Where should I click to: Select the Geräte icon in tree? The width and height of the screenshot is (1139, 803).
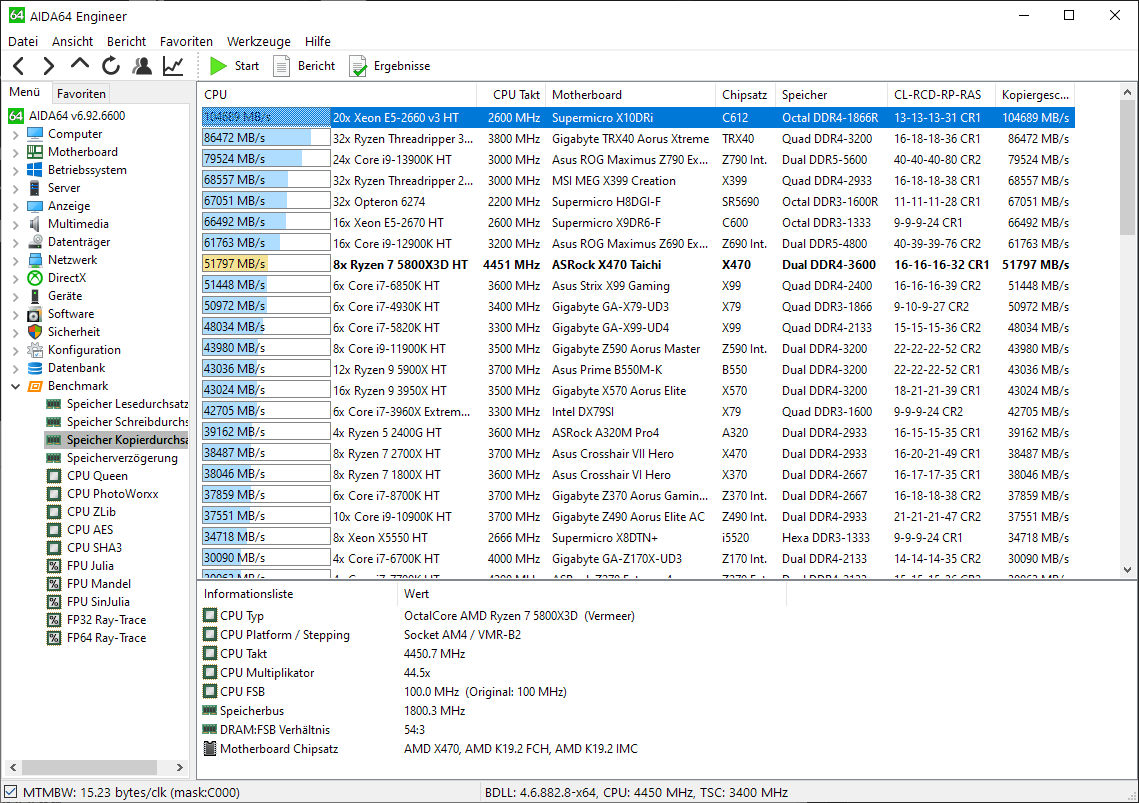pos(35,296)
